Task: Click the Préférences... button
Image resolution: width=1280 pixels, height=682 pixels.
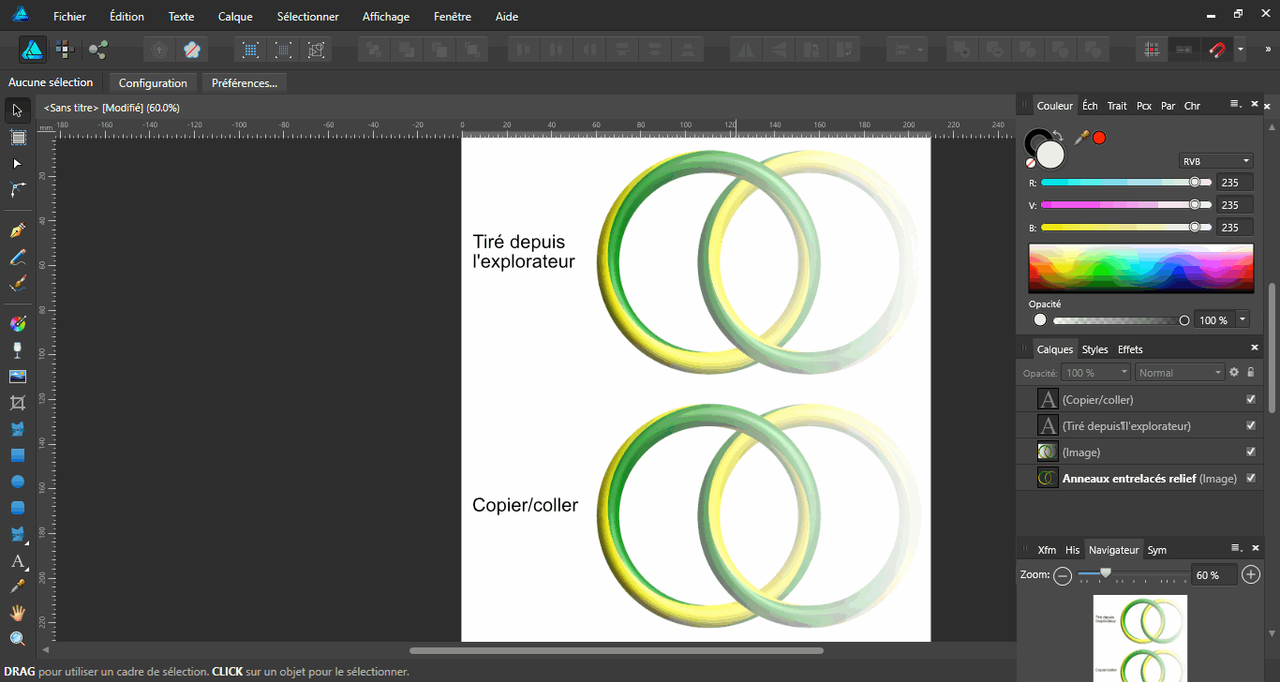Action: tap(244, 83)
